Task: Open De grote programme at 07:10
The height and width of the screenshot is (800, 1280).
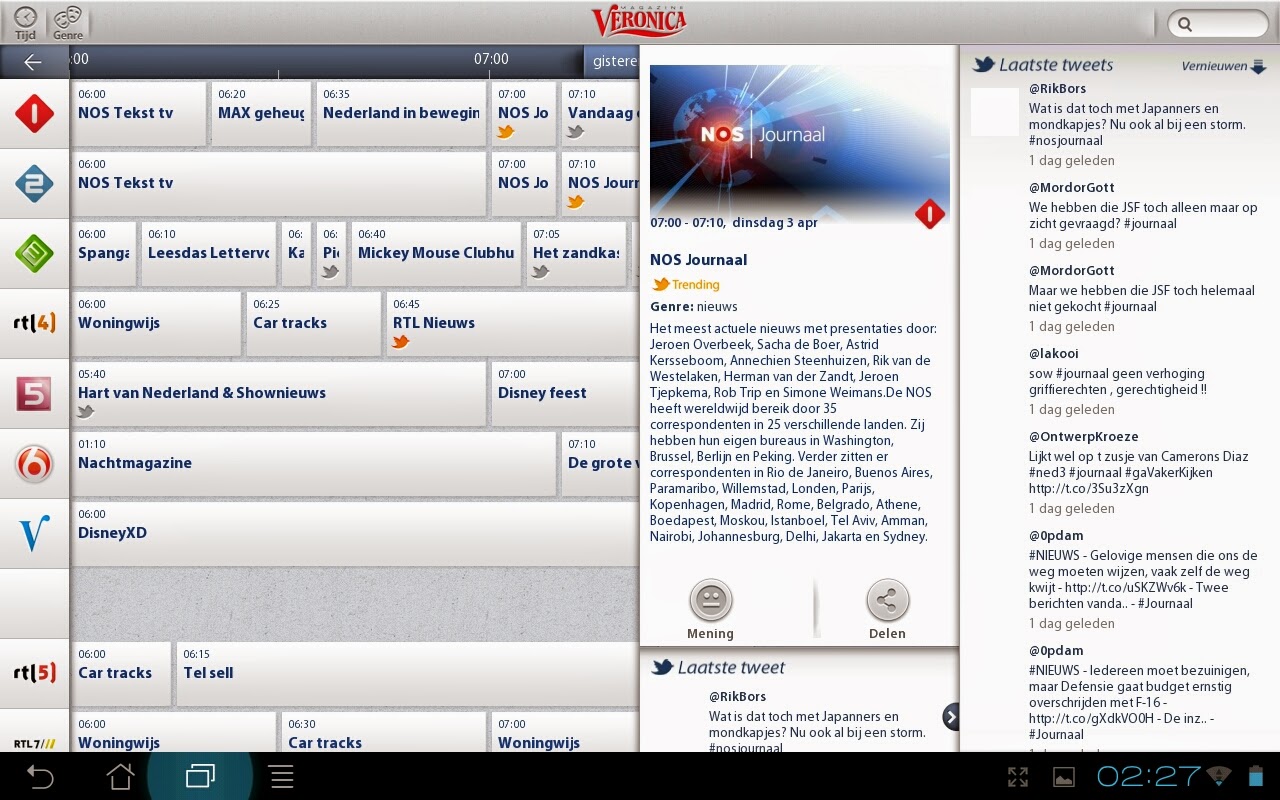Action: (600, 464)
